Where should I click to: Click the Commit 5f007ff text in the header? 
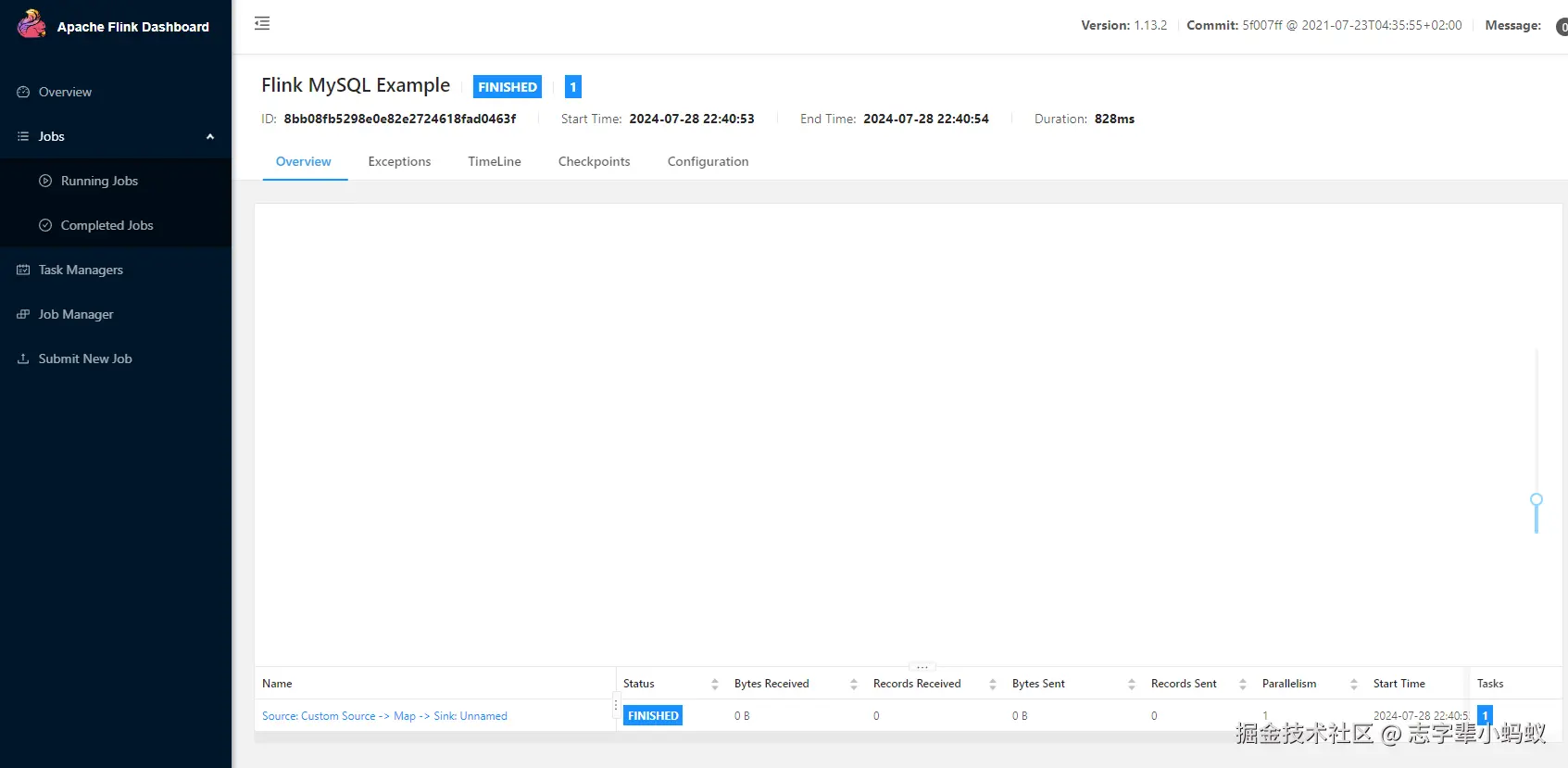1324,25
